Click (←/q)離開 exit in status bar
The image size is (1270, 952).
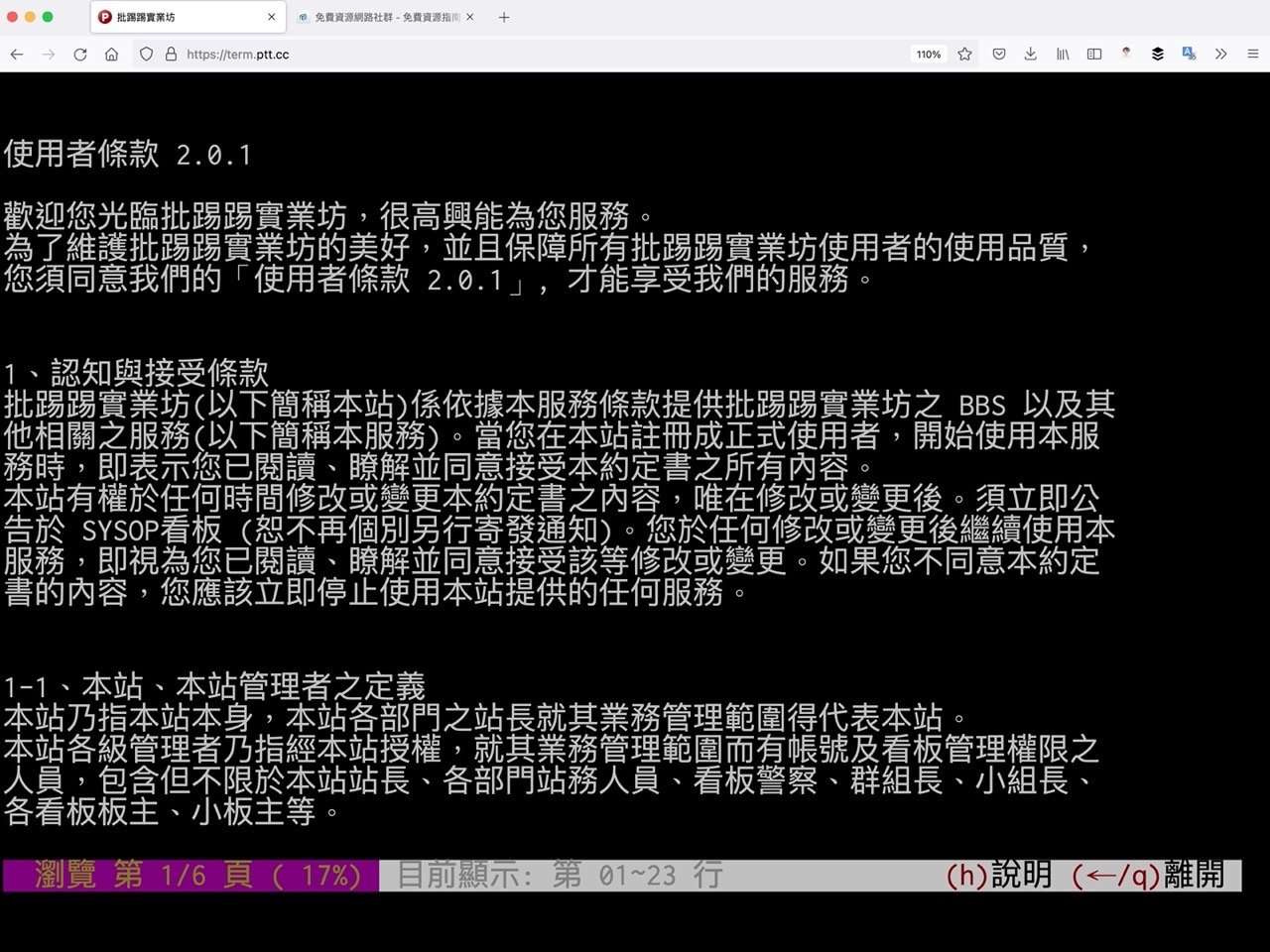point(1148,876)
